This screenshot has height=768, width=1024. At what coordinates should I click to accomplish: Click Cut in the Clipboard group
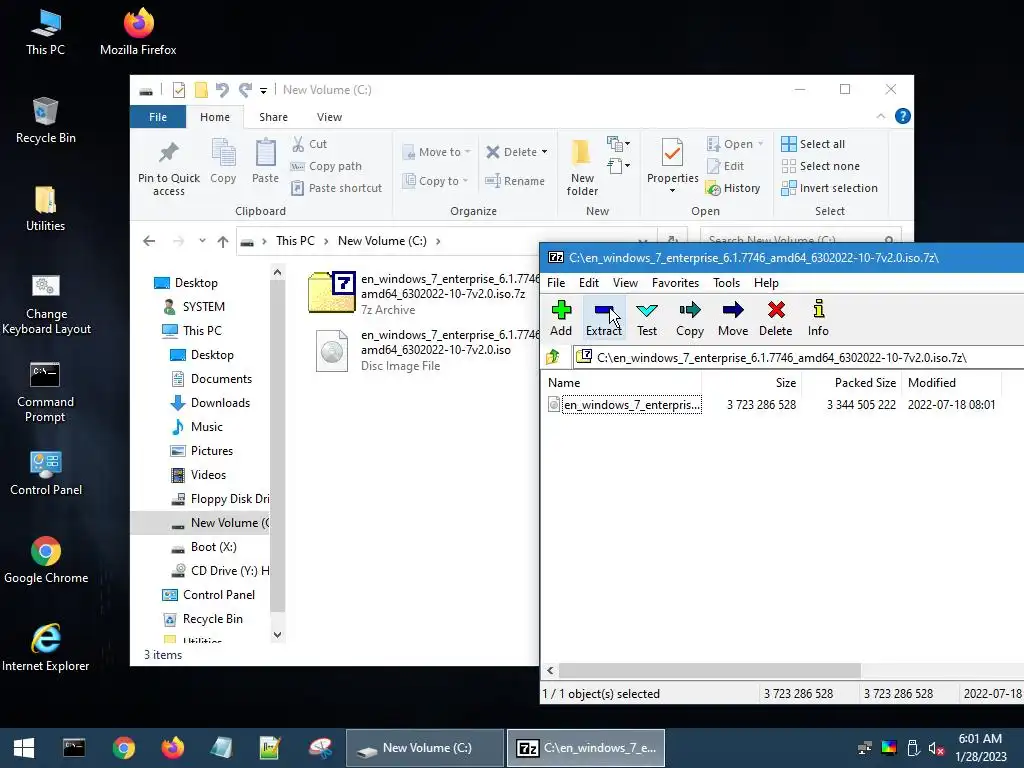pos(310,144)
